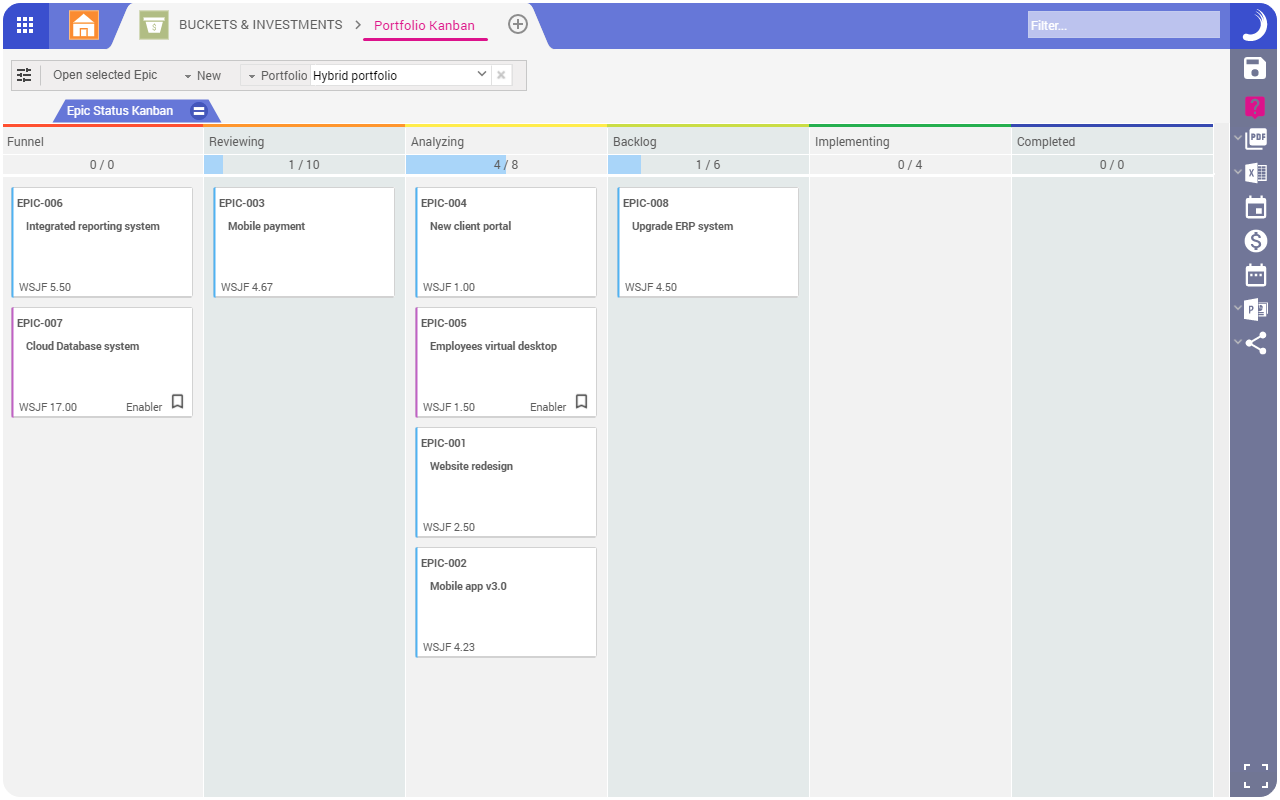Open the pink help icon
This screenshot has width=1280, height=800.
click(x=1255, y=106)
